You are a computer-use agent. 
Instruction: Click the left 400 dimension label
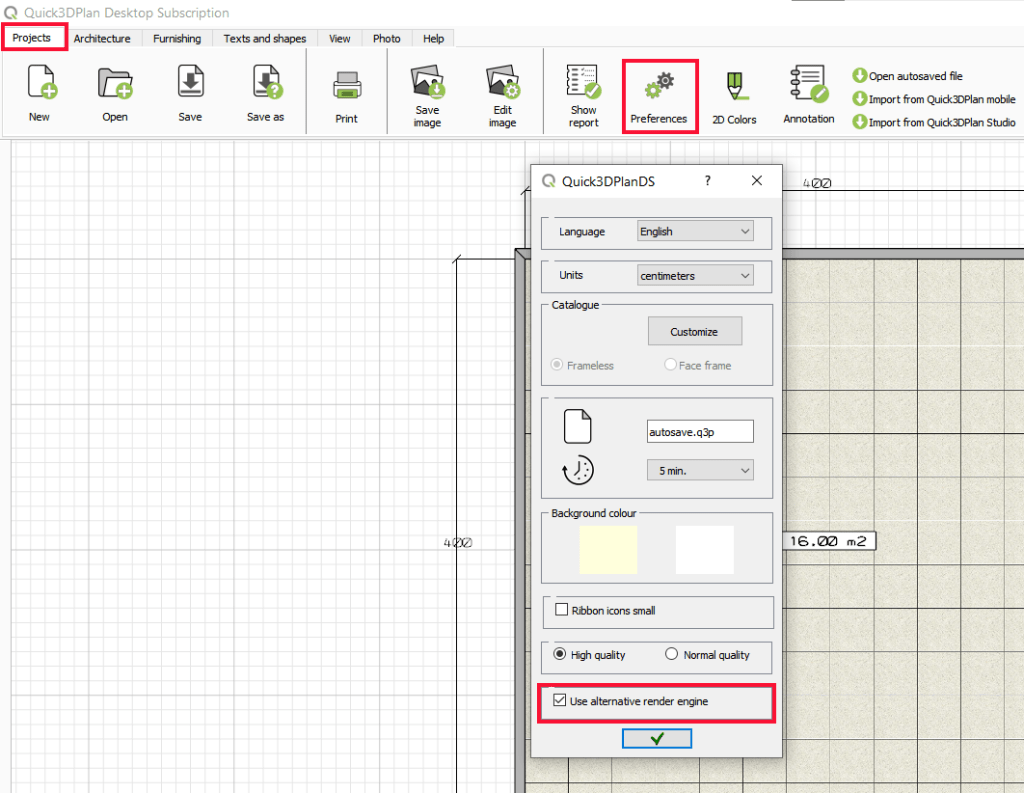click(x=458, y=542)
